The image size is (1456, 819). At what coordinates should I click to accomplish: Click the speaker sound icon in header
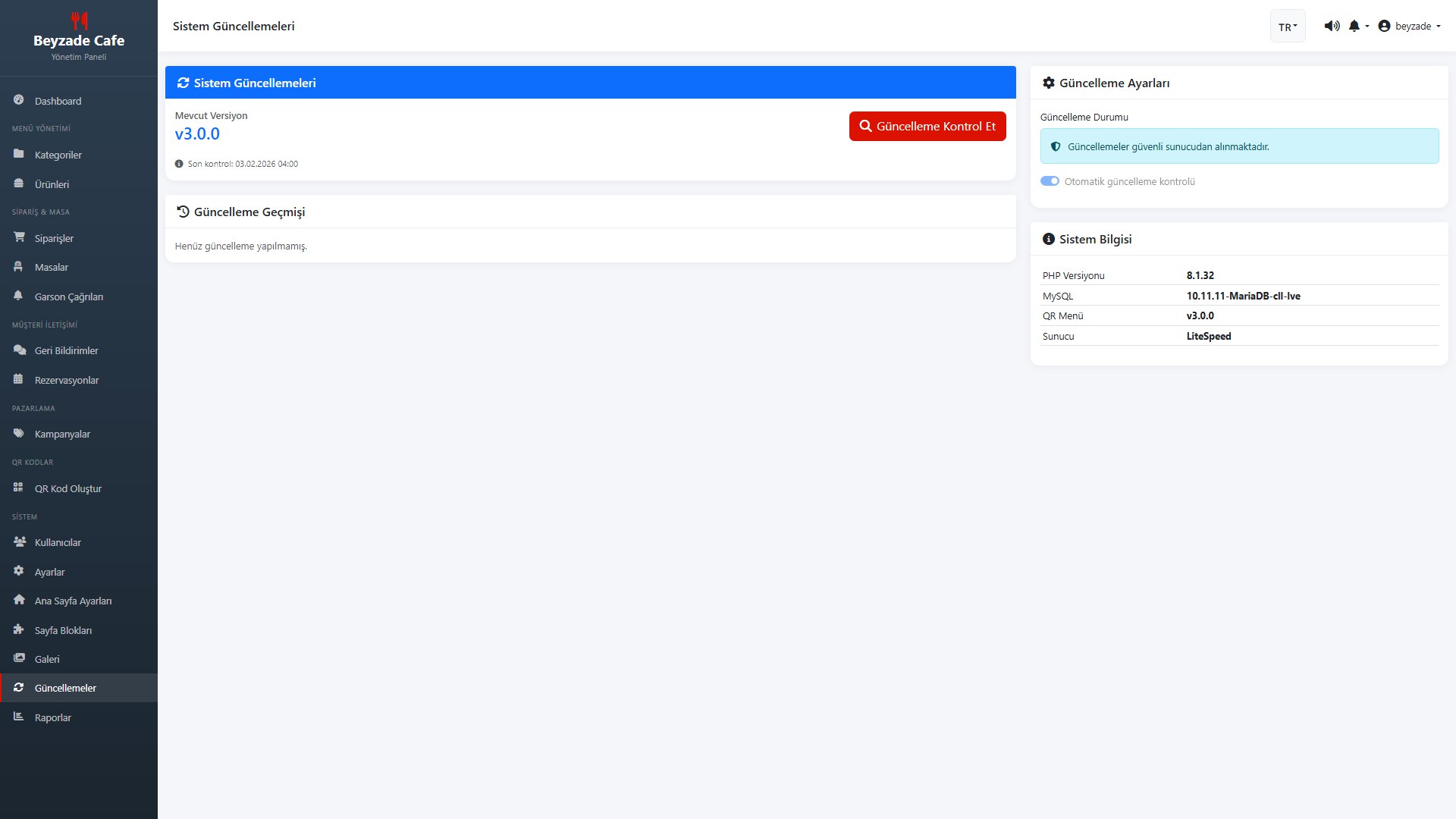pos(1332,26)
